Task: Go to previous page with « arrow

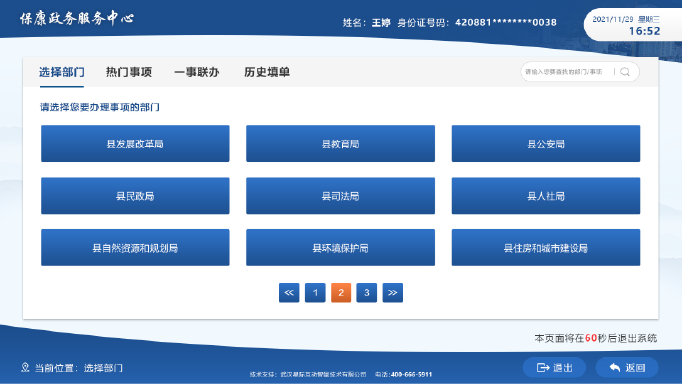Action: click(289, 293)
